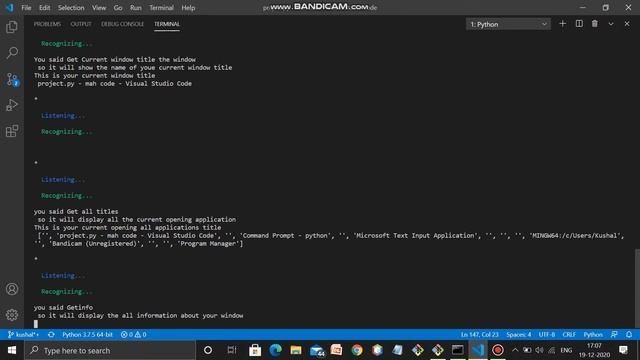Screen dimensions: 640x360
Task: Open Bandicam recorder from taskbar
Action: pos(498,350)
